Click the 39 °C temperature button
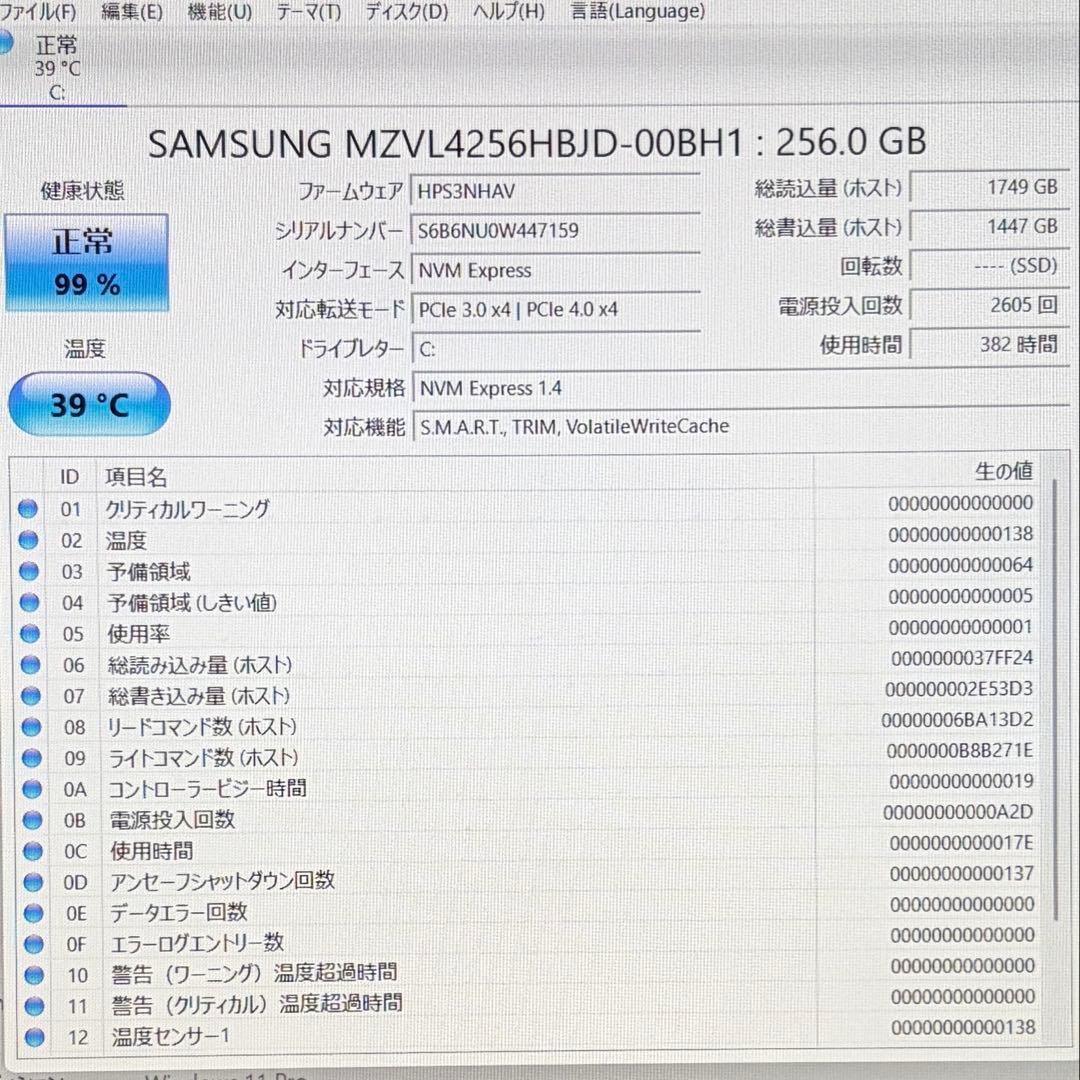1080x1080 pixels. (90, 404)
